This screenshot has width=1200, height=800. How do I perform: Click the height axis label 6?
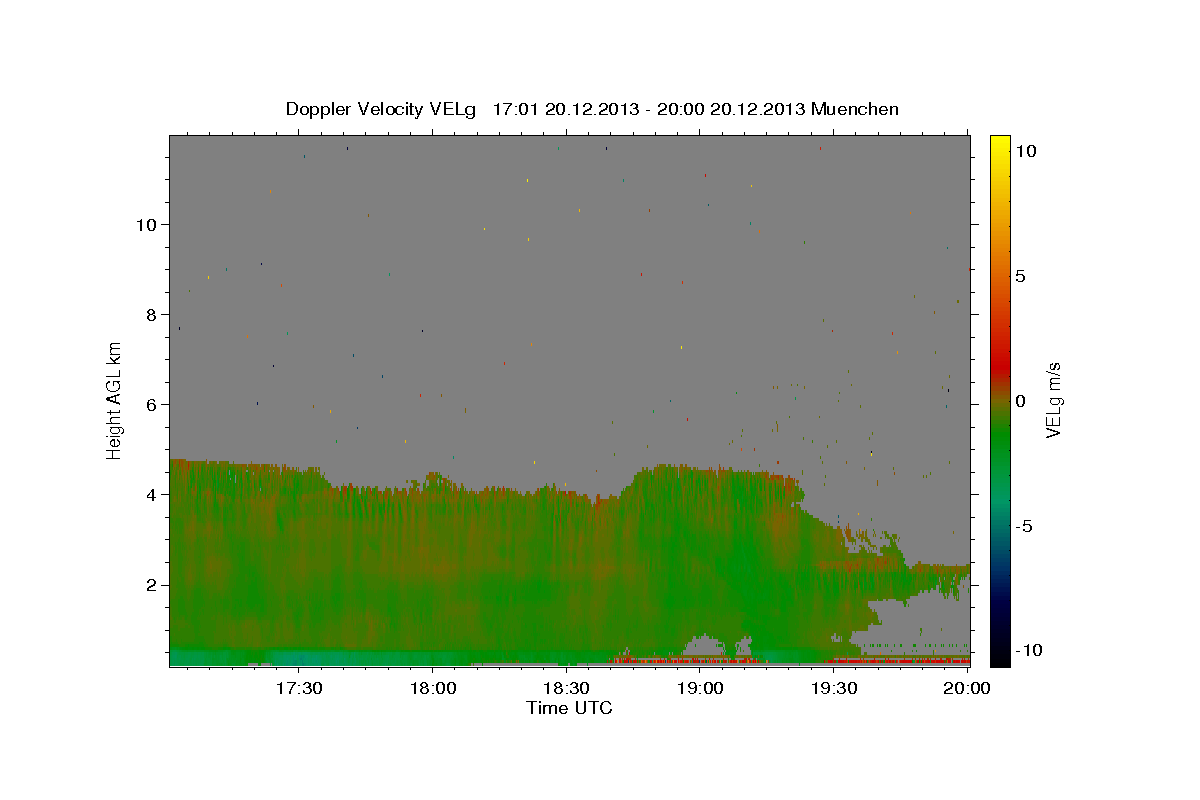pos(153,404)
